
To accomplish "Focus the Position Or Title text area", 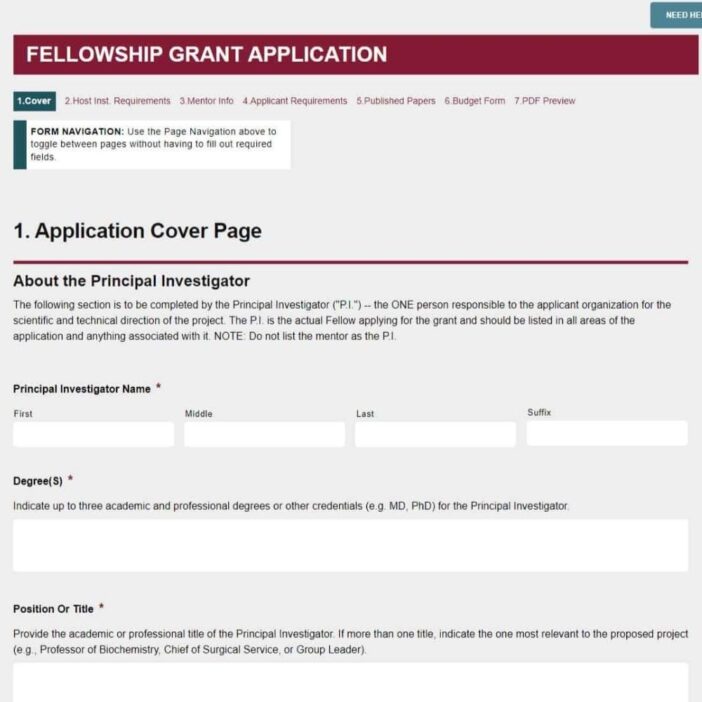I will [x=351, y=682].
